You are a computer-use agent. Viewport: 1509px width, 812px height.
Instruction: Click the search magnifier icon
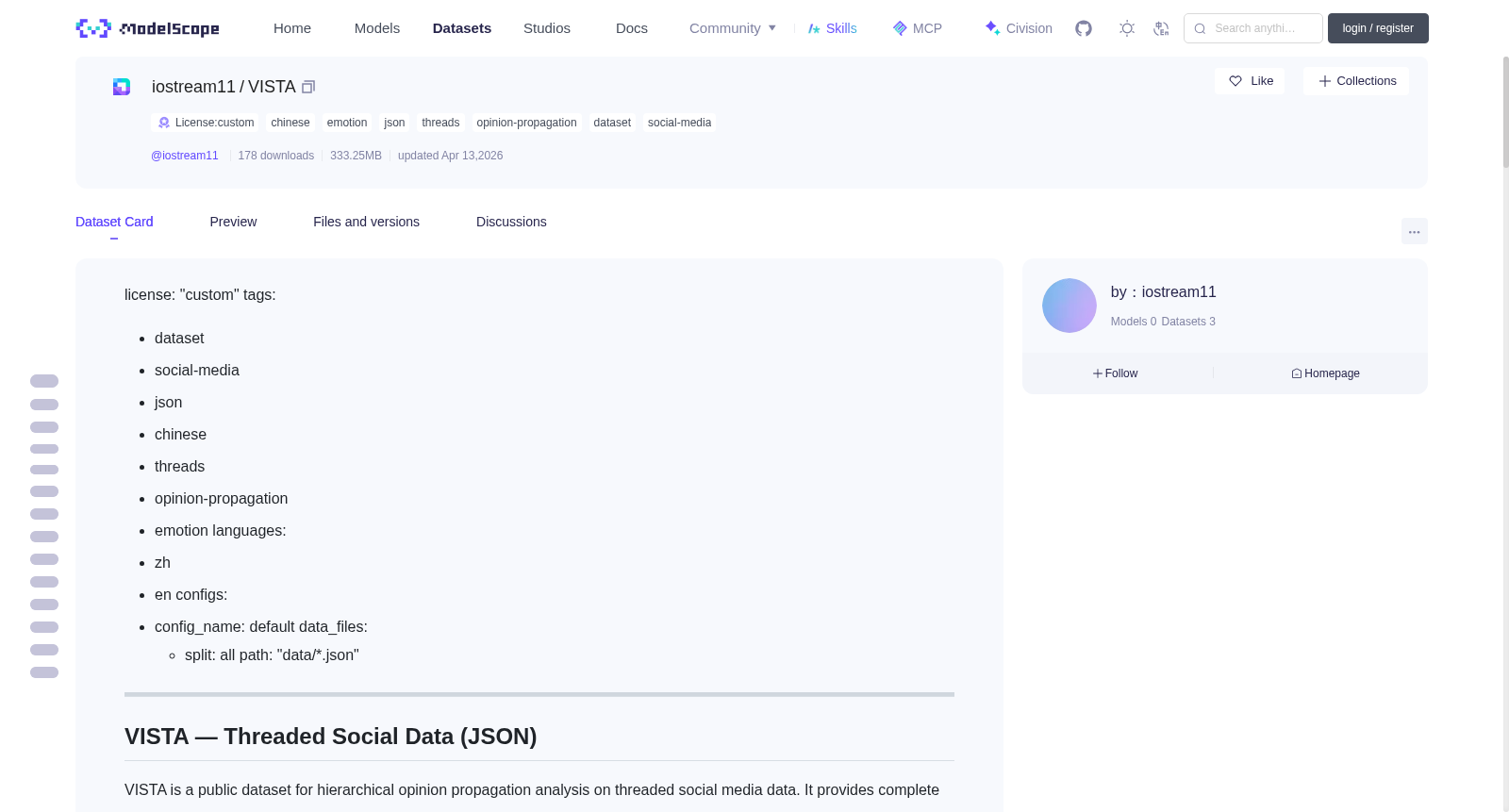coord(1200,28)
